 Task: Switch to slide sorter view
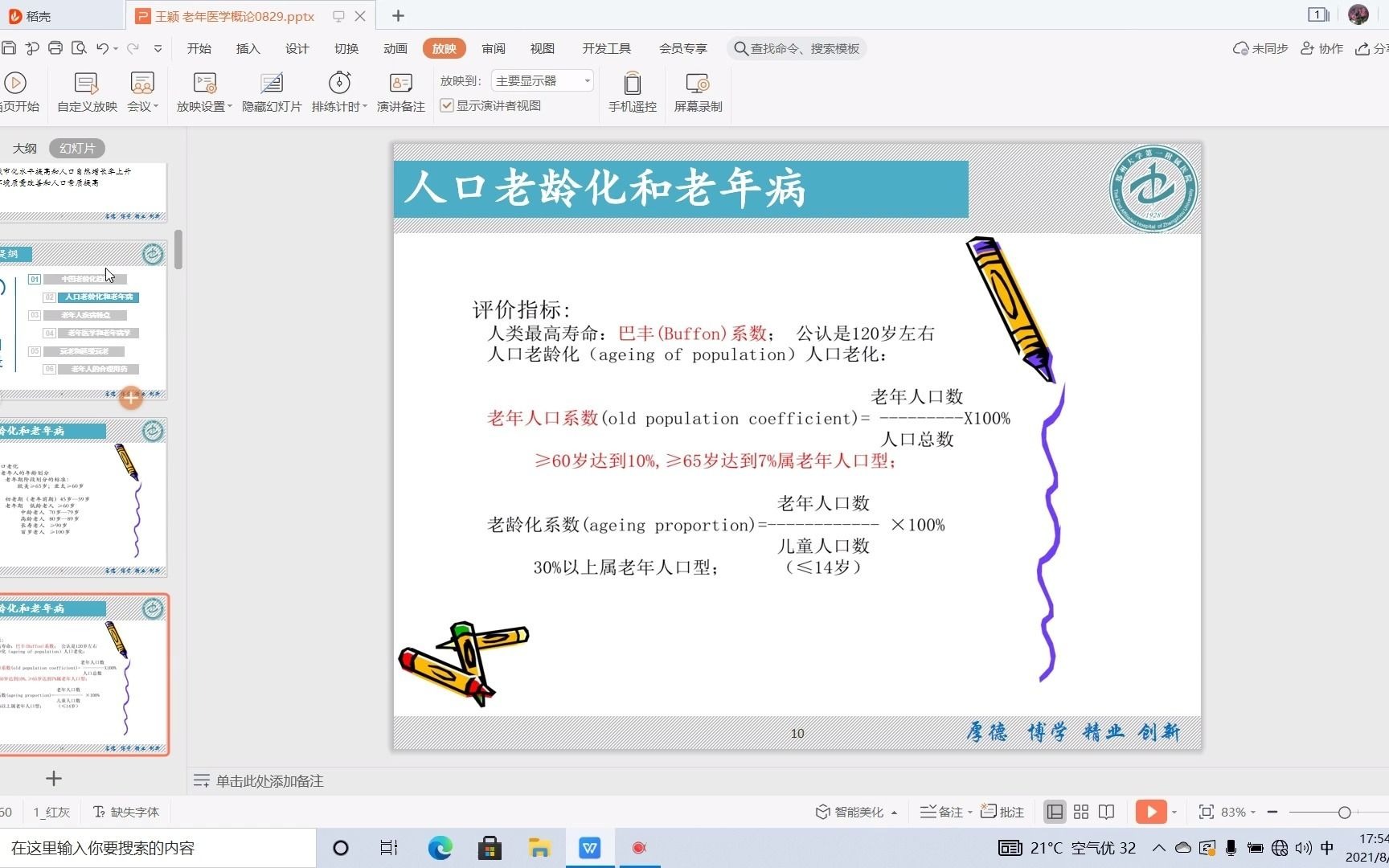[x=1081, y=812]
